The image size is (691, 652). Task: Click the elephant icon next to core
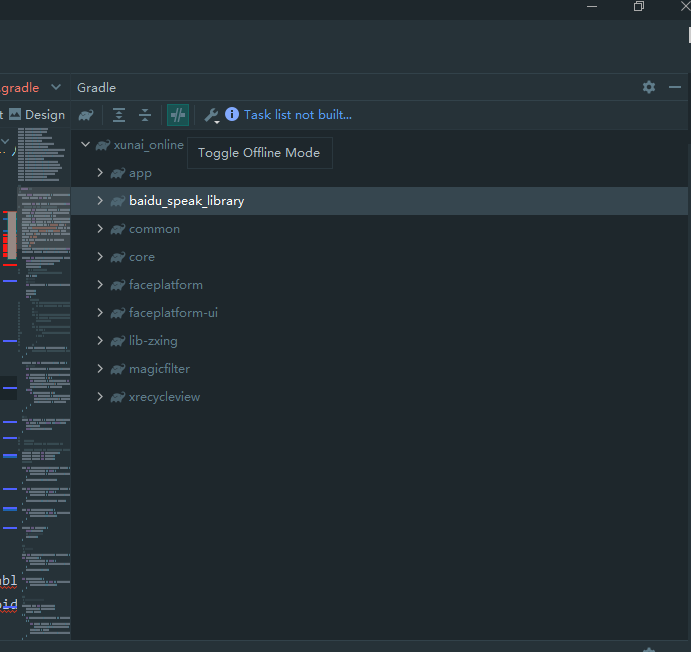click(x=118, y=257)
